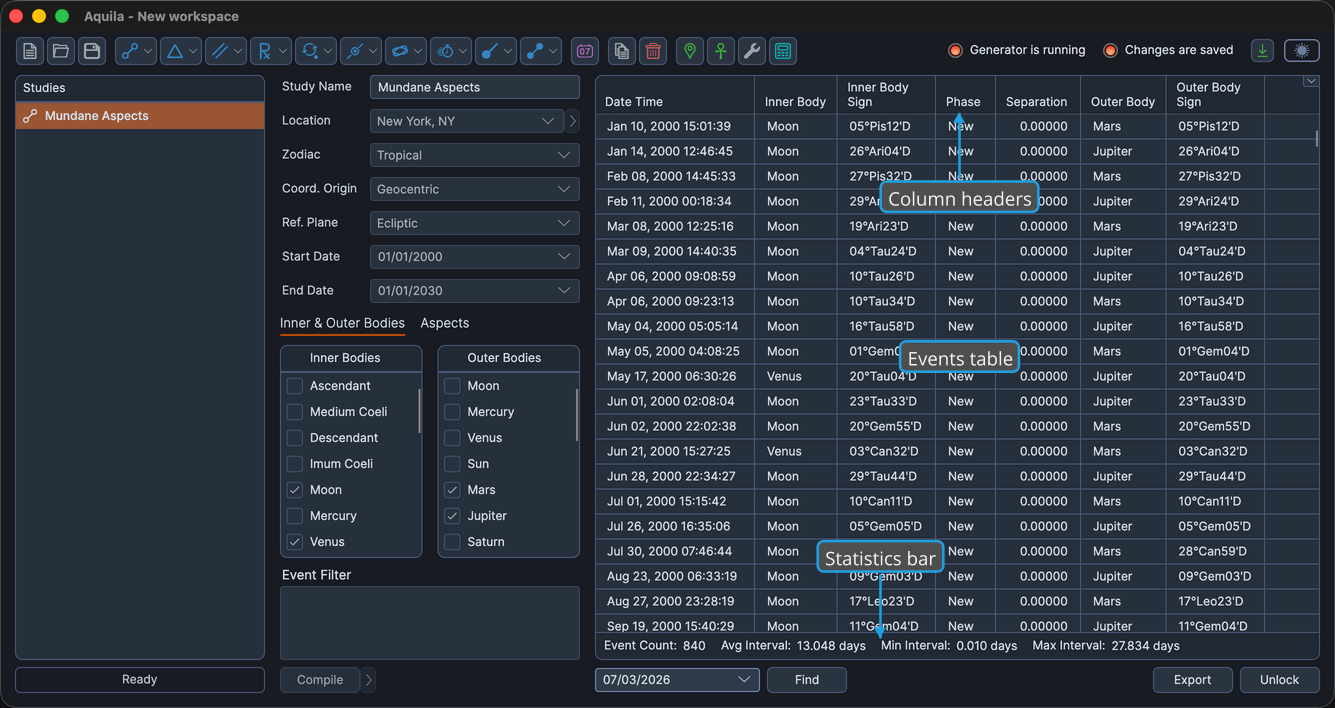Click the purple calendar 07 icon
The image size is (1335, 708).
click(x=585, y=51)
